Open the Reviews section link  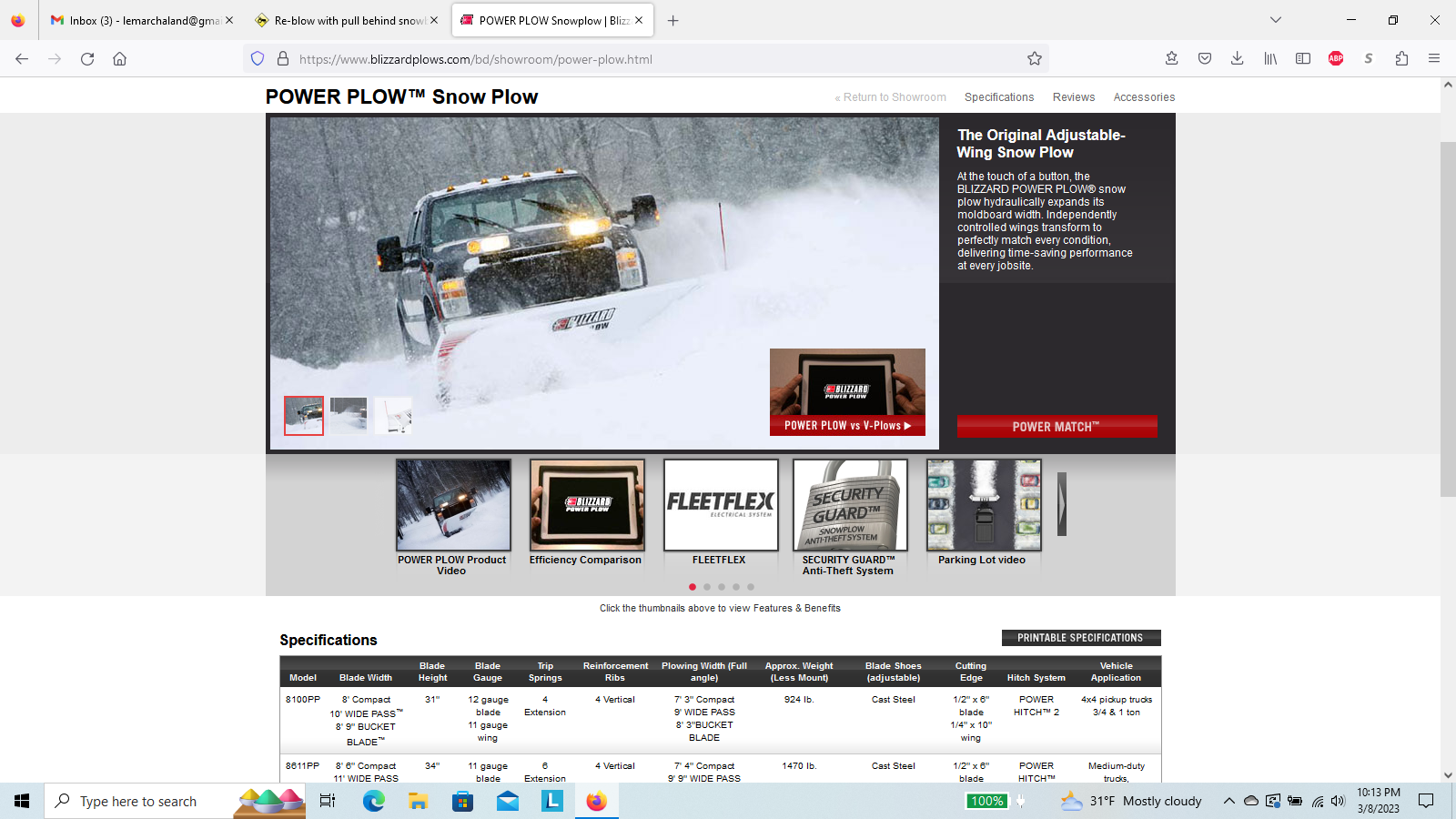[1074, 97]
